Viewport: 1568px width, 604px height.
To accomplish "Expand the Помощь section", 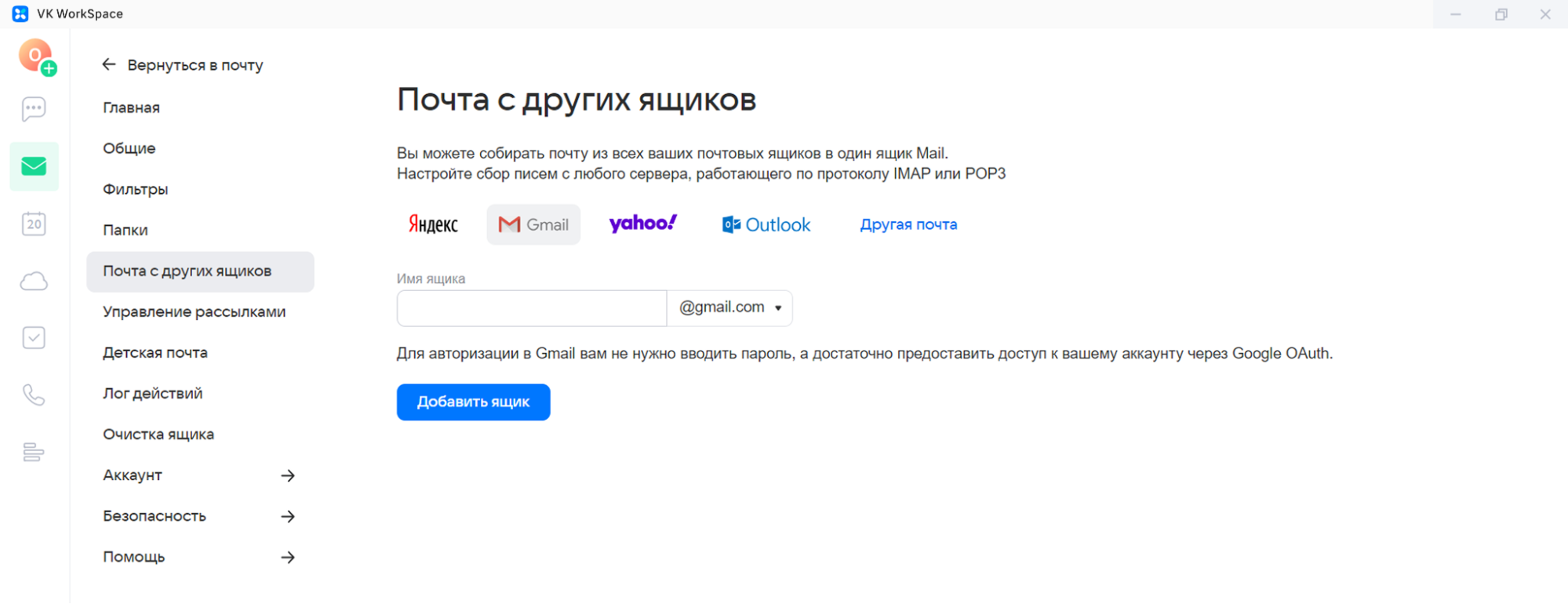I will coord(199,557).
